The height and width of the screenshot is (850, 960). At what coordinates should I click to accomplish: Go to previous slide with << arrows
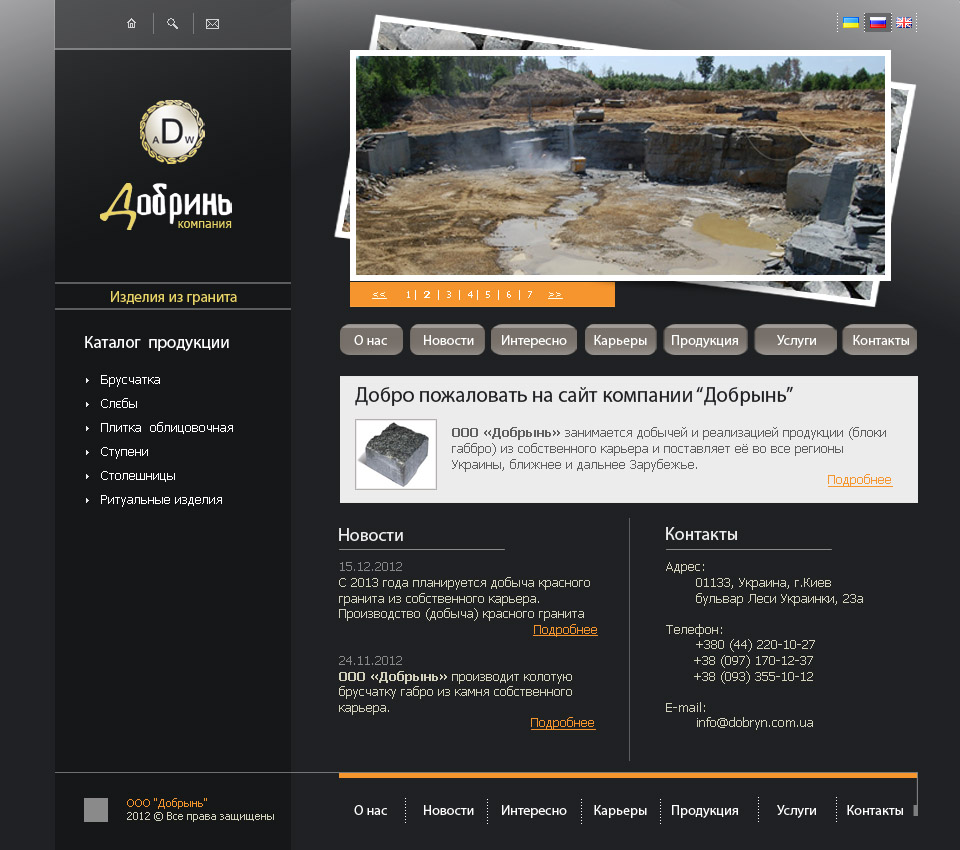pyautogui.click(x=379, y=295)
